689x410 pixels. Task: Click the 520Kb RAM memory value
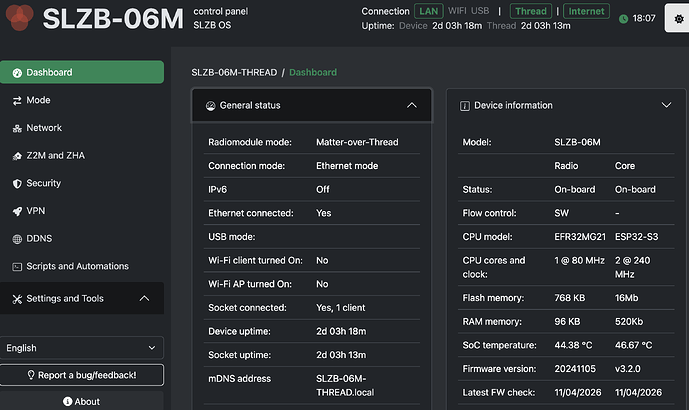tap(629, 322)
